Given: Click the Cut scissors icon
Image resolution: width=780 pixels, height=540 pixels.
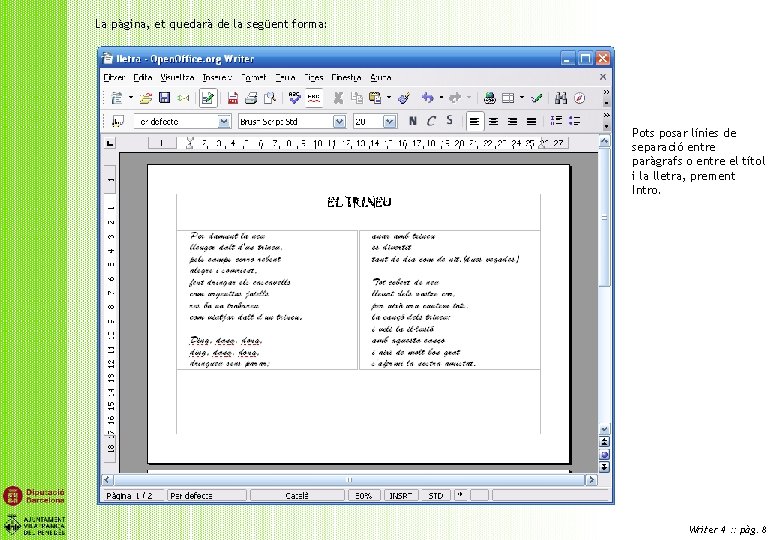Looking at the screenshot, I should coord(338,98).
